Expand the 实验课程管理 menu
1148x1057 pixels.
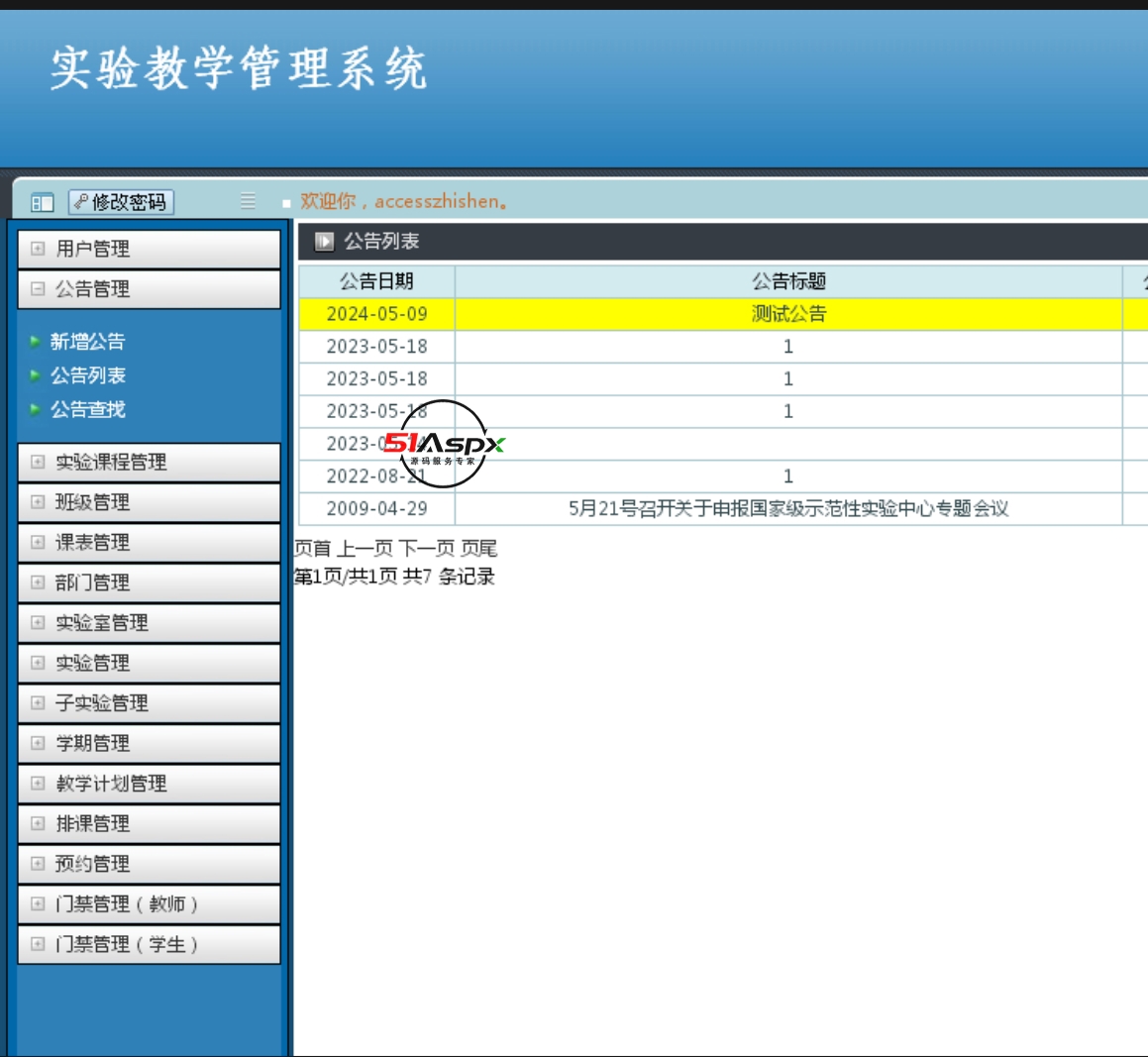(150, 462)
